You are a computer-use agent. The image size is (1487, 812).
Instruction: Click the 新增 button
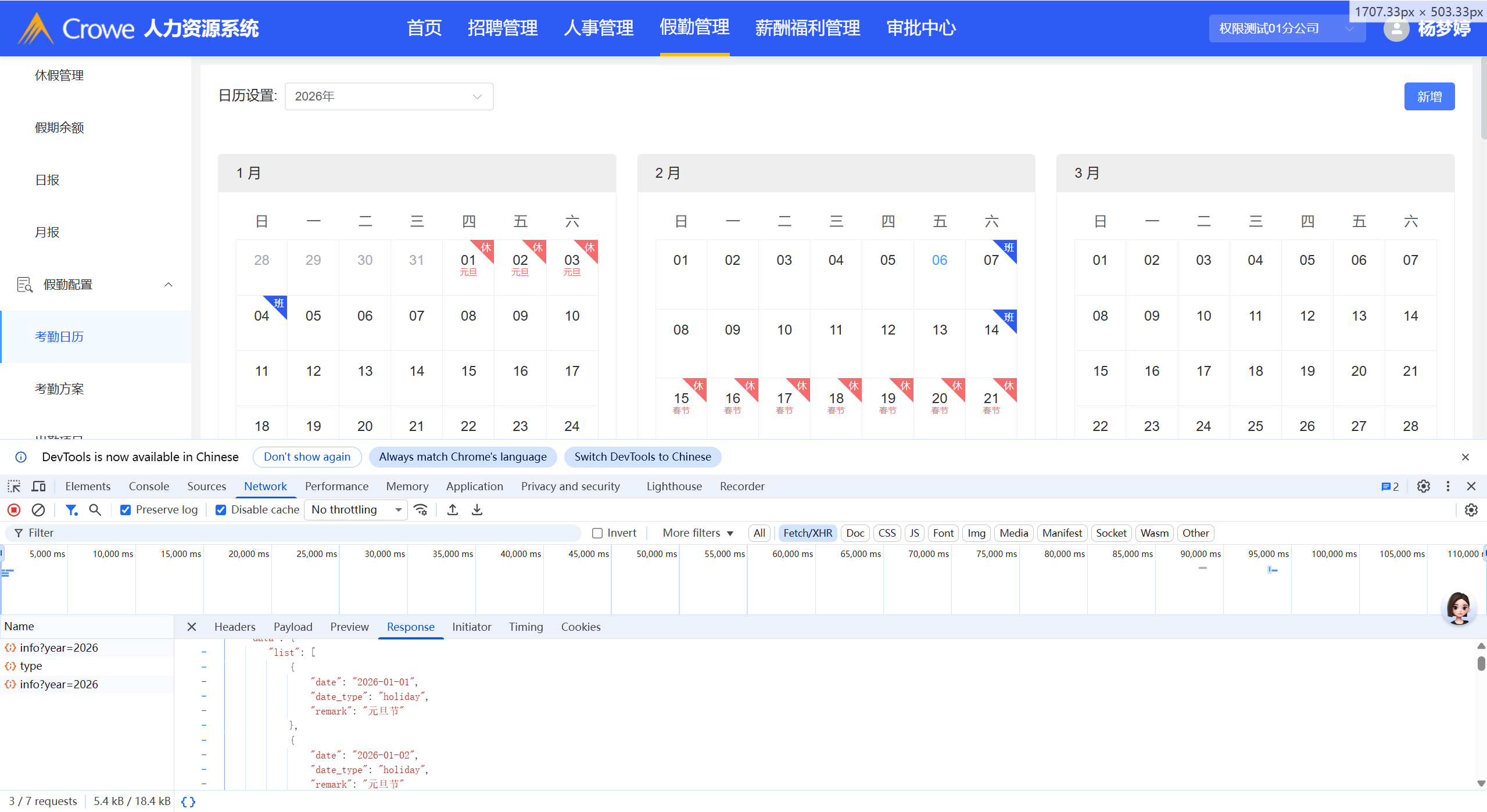tap(1429, 96)
